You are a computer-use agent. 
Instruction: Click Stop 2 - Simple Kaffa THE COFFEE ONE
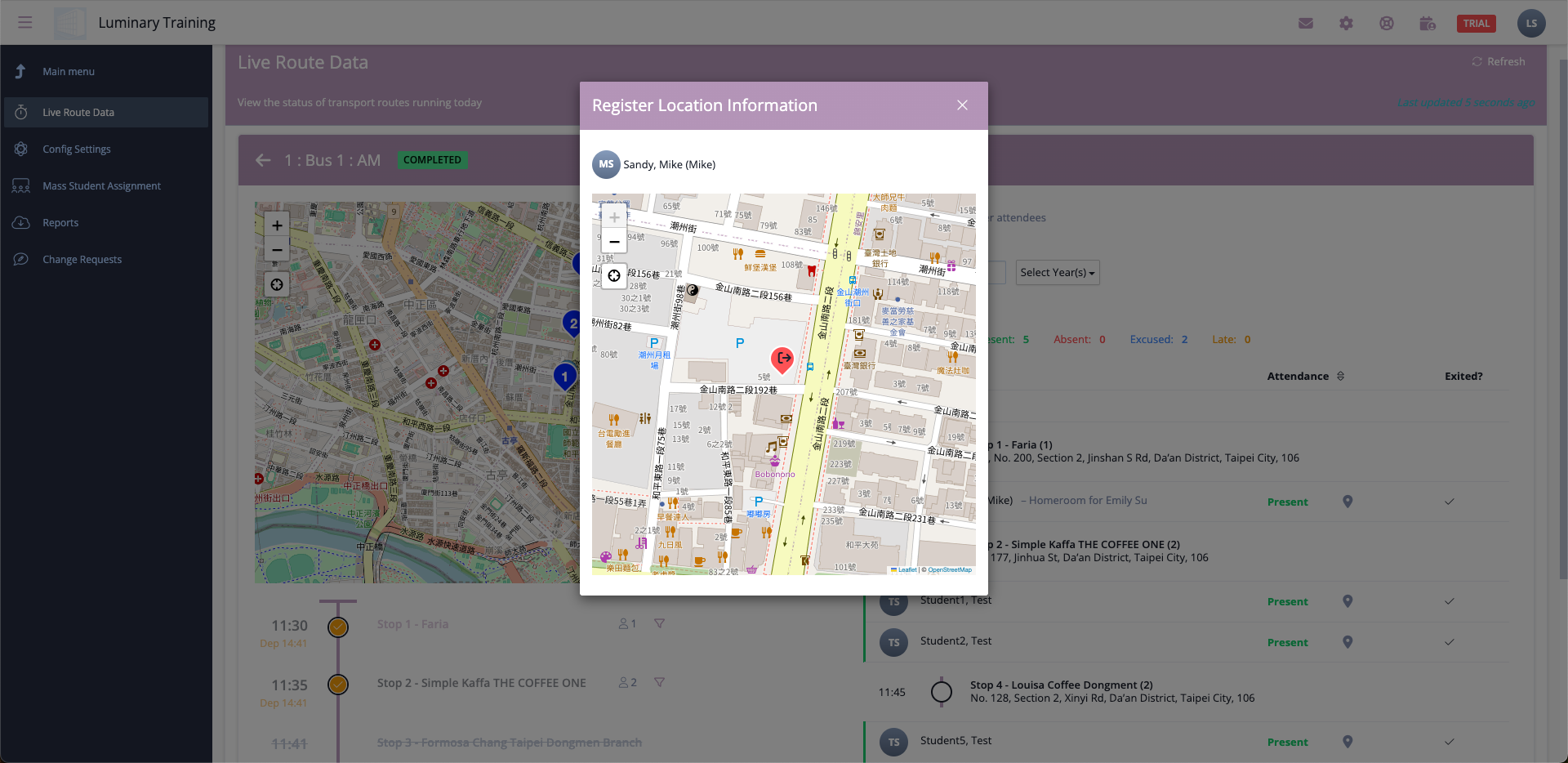click(x=481, y=683)
